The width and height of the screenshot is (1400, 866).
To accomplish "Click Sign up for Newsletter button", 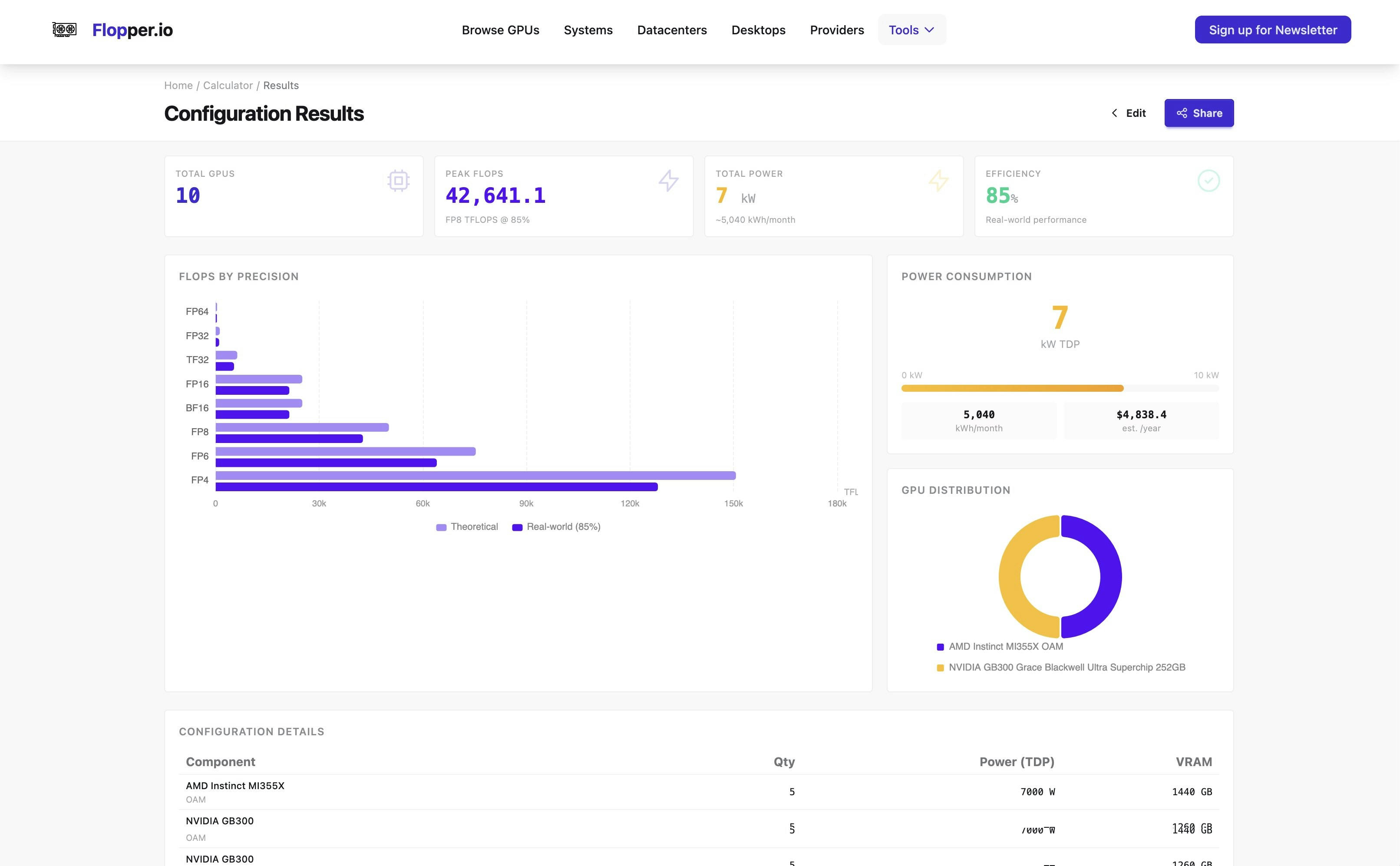I will pyautogui.click(x=1272, y=30).
